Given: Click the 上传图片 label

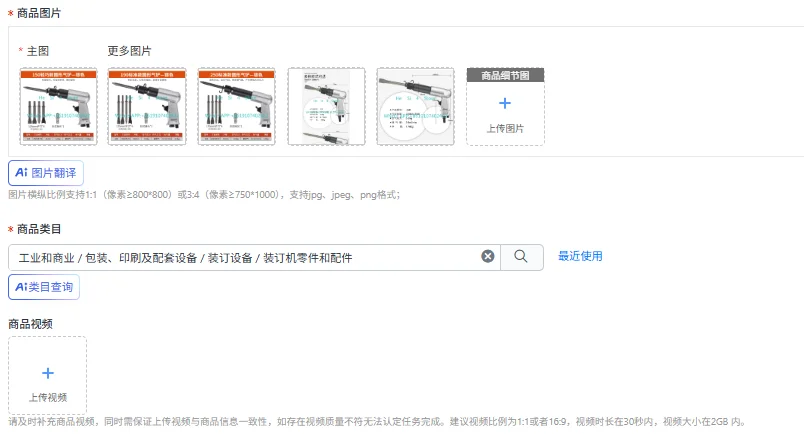Looking at the screenshot, I should point(505,128).
